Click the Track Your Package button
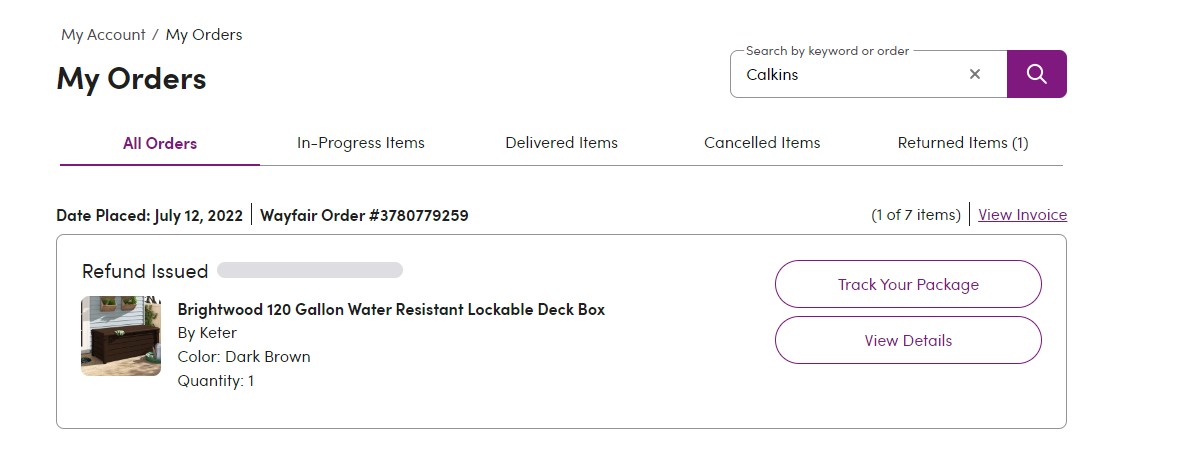1188x473 pixels. coord(908,284)
